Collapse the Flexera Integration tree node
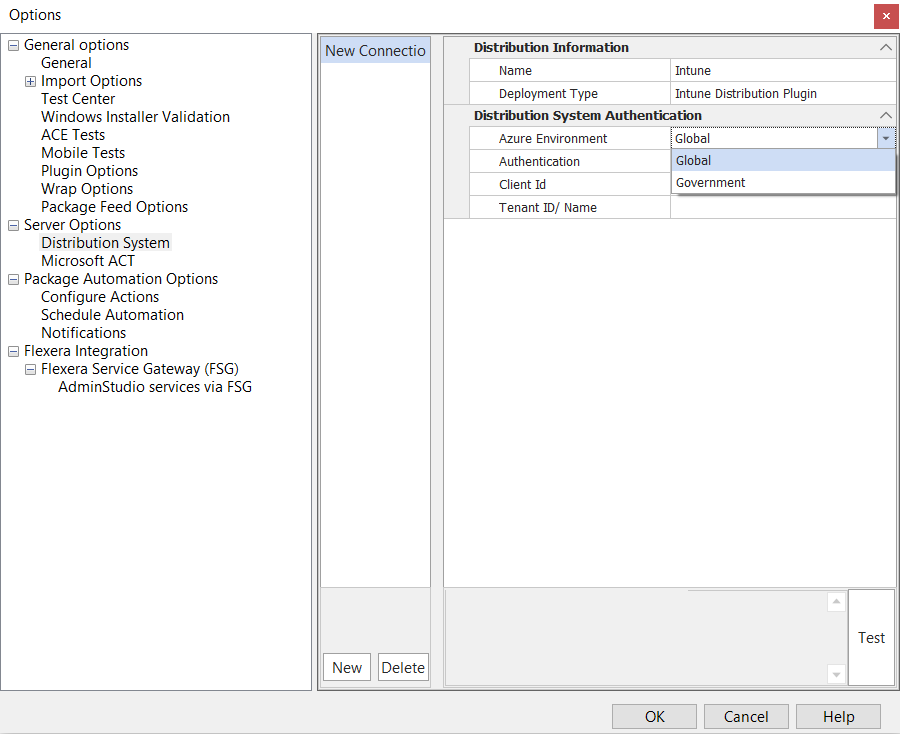 (12, 350)
